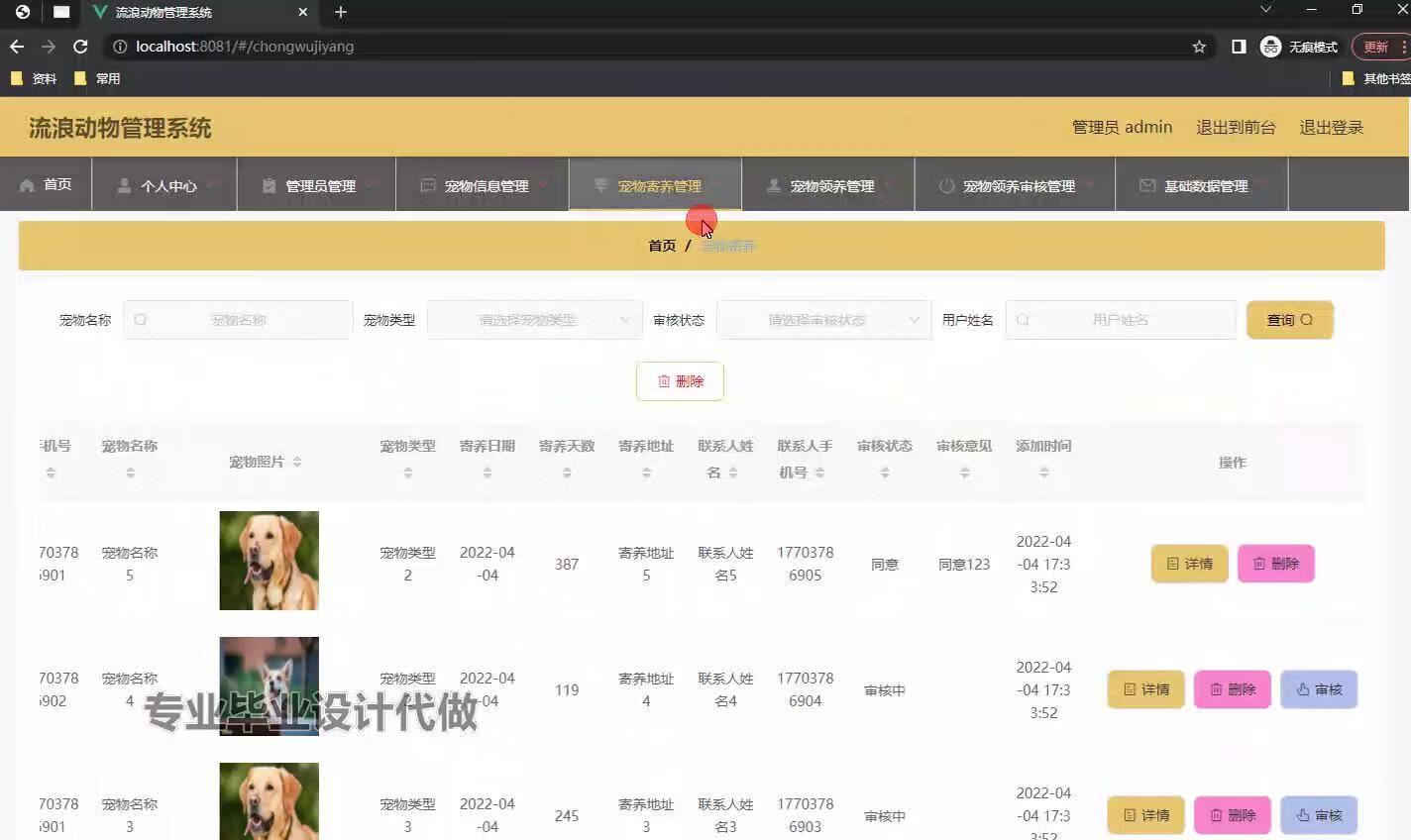Click 同意123 review comment cell

[x=964, y=565]
